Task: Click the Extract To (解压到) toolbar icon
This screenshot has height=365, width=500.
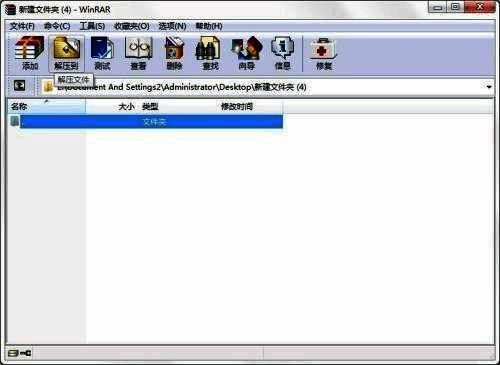Action: pos(66,53)
